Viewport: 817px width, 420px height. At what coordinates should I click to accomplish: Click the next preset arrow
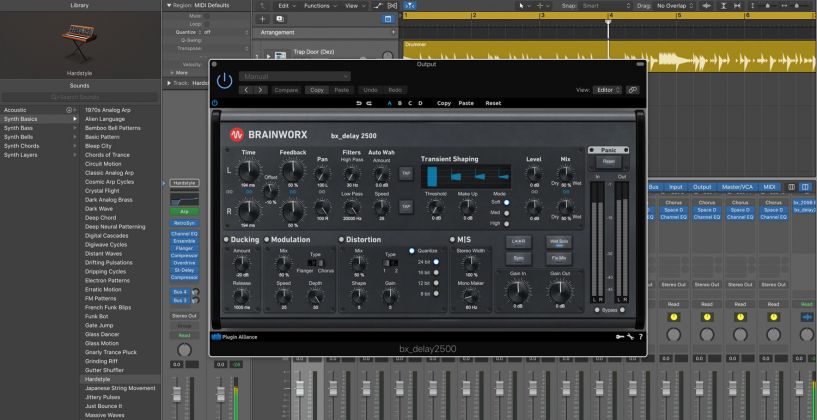259,90
